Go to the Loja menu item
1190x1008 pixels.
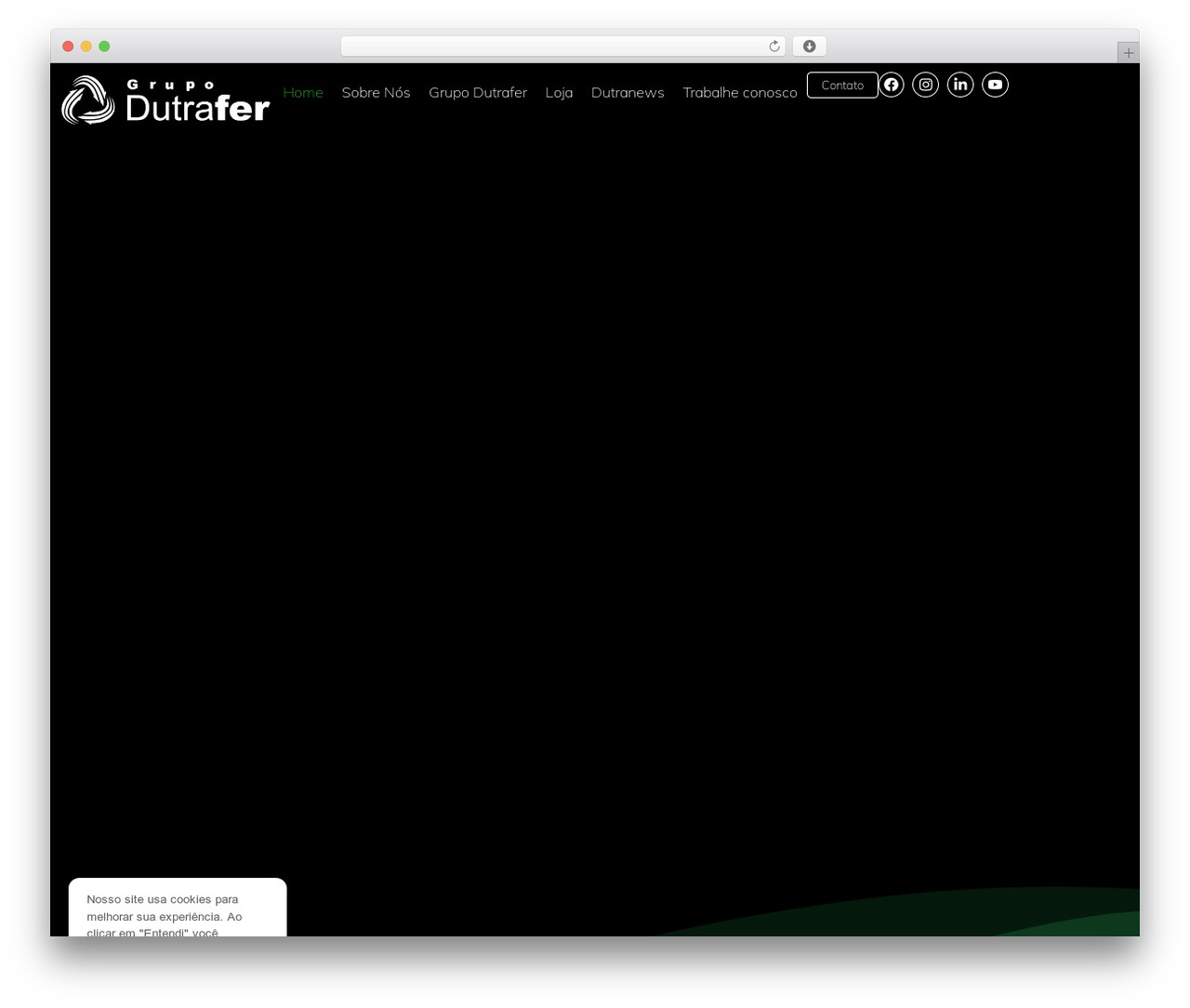[559, 92]
